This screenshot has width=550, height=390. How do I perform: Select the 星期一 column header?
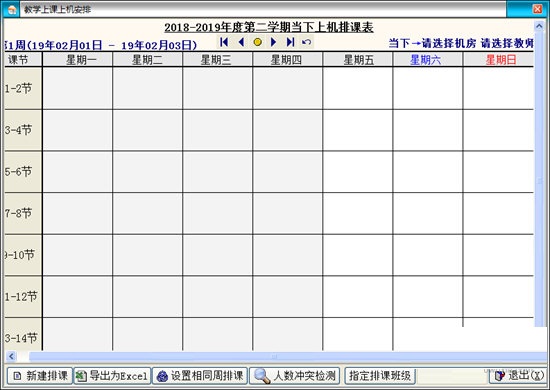pos(78,60)
